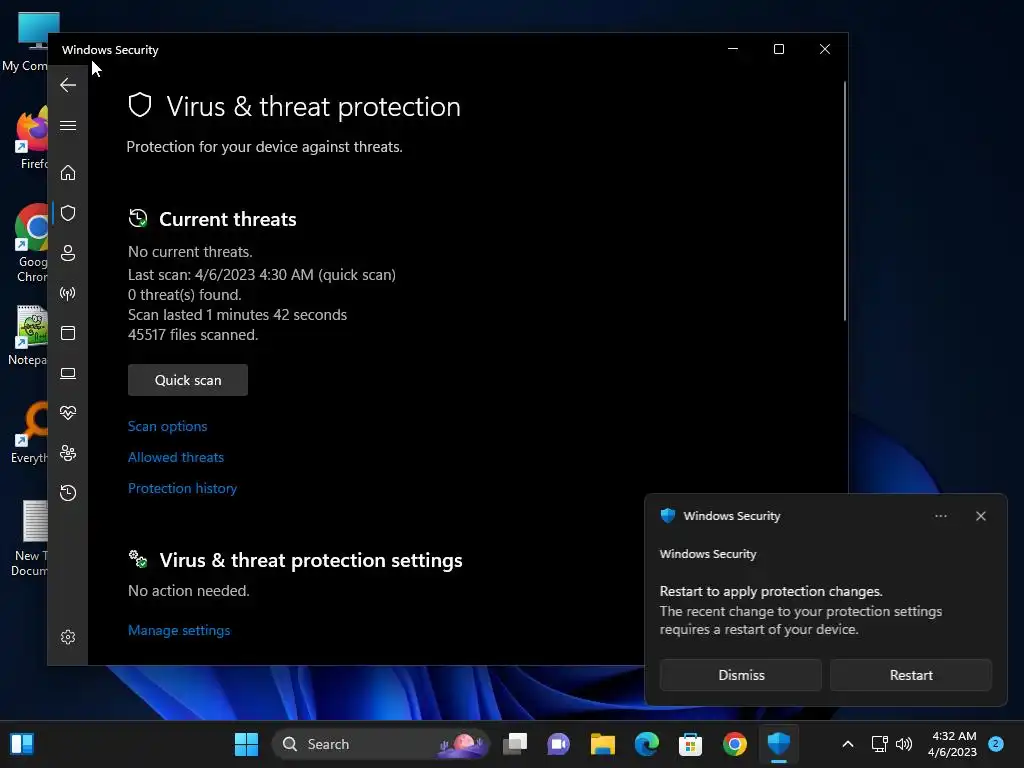
Task: Select the Firefox desktop shortcut
Action: click(x=31, y=138)
